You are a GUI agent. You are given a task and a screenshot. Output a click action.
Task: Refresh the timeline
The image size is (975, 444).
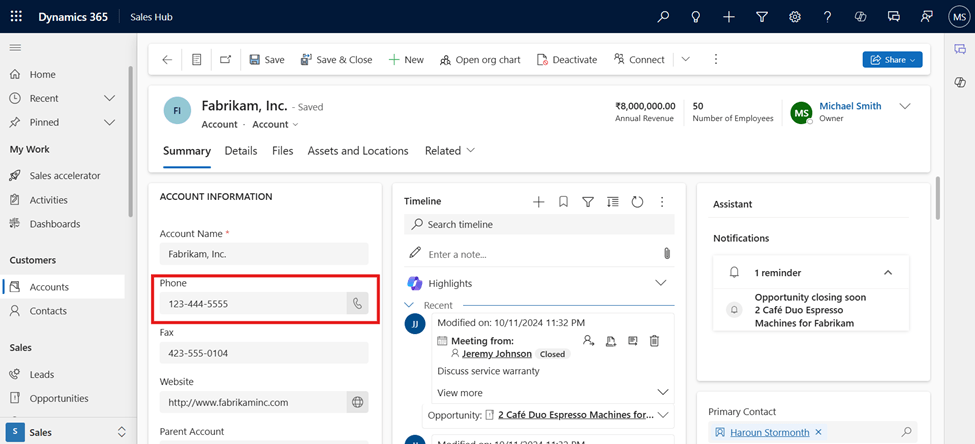click(x=637, y=202)
